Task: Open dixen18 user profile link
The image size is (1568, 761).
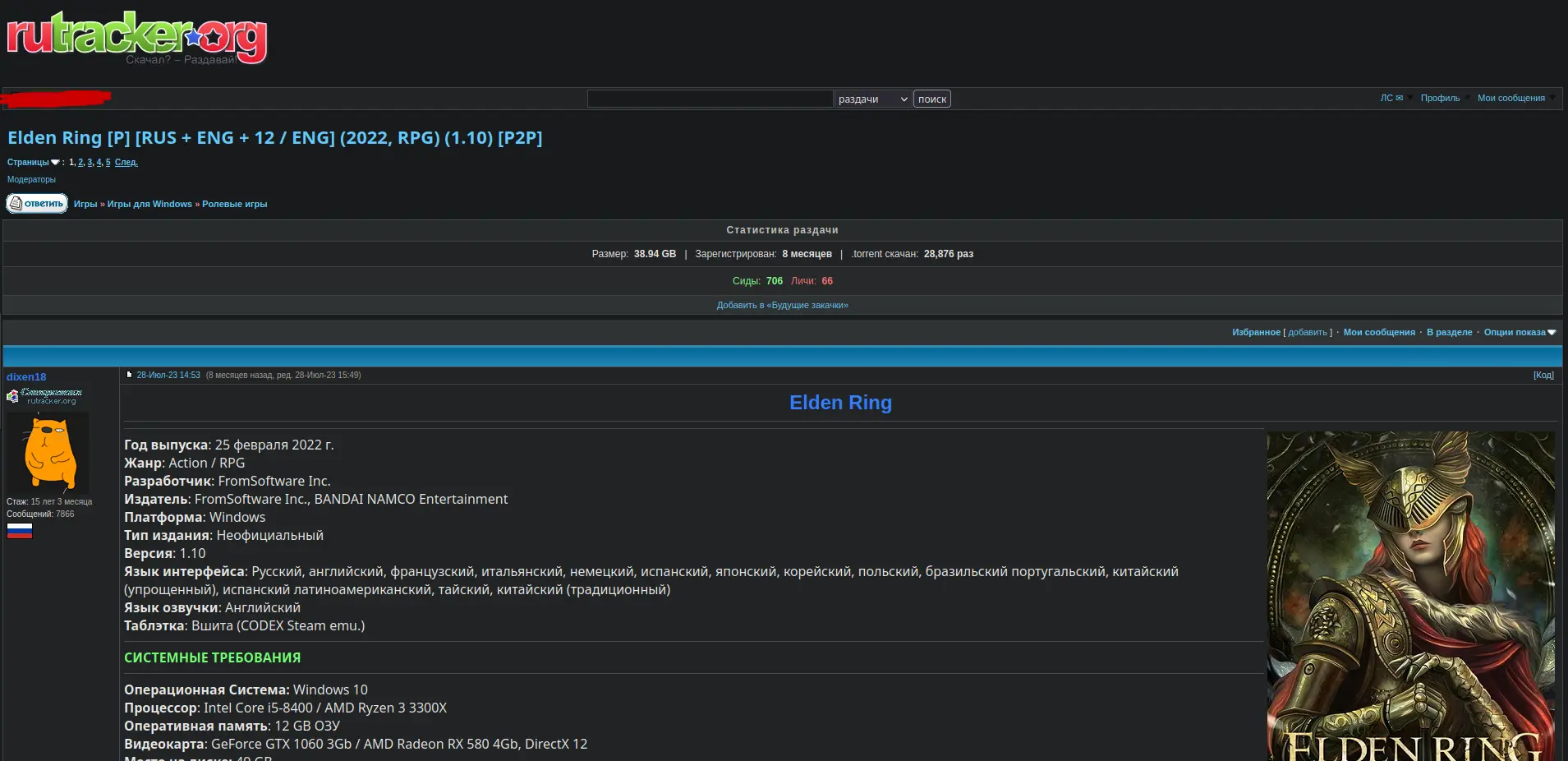Action: pos(26,376)
